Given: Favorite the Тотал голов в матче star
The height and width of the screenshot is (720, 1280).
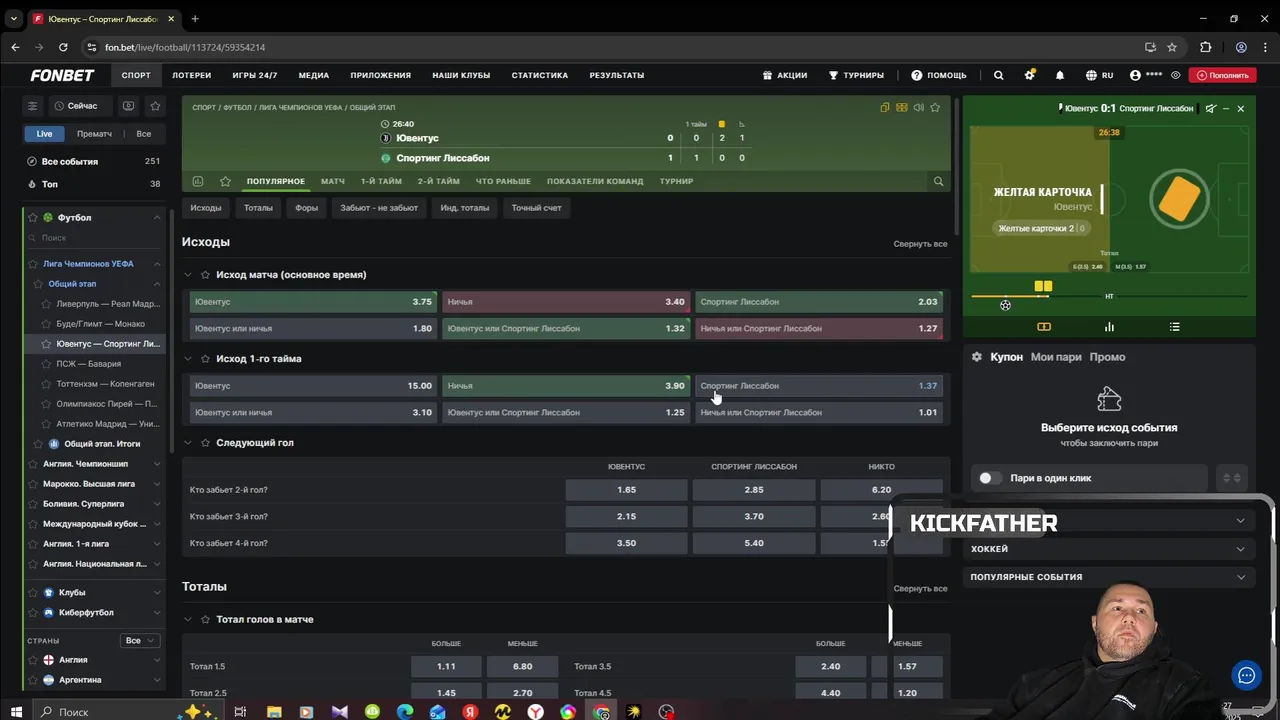Looking at the screenshot, I should tap(205, 619).
